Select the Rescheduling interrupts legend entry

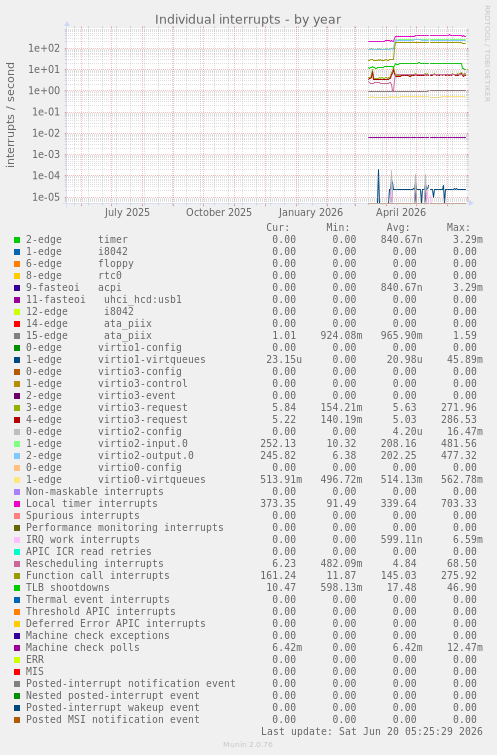94,563
